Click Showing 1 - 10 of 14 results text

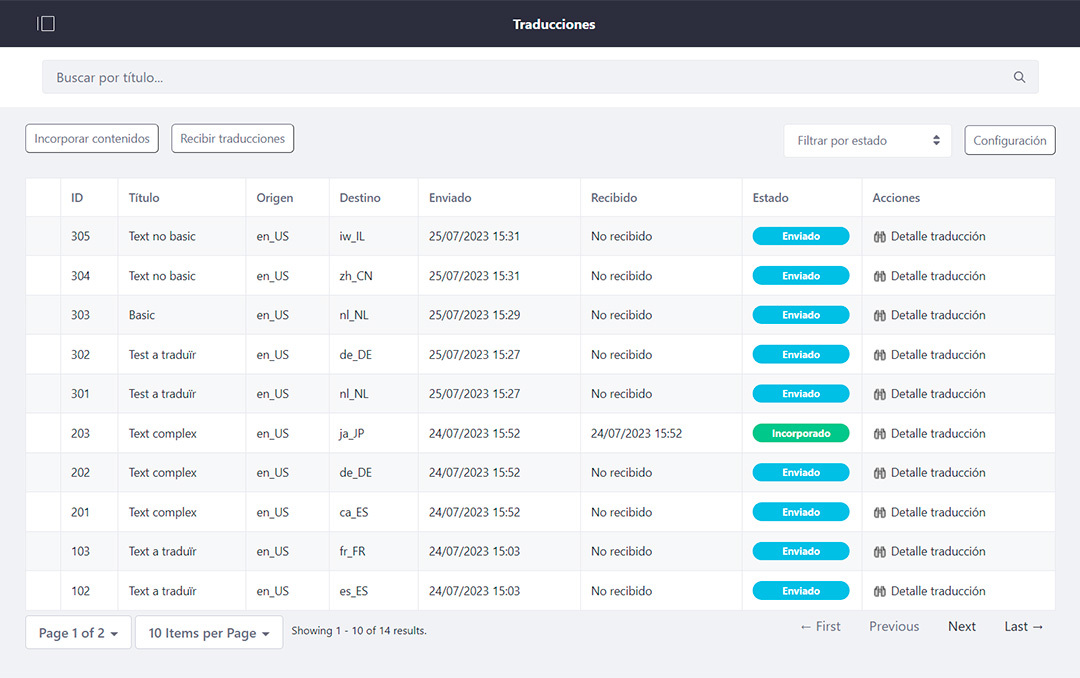click(x=359, y=630)
